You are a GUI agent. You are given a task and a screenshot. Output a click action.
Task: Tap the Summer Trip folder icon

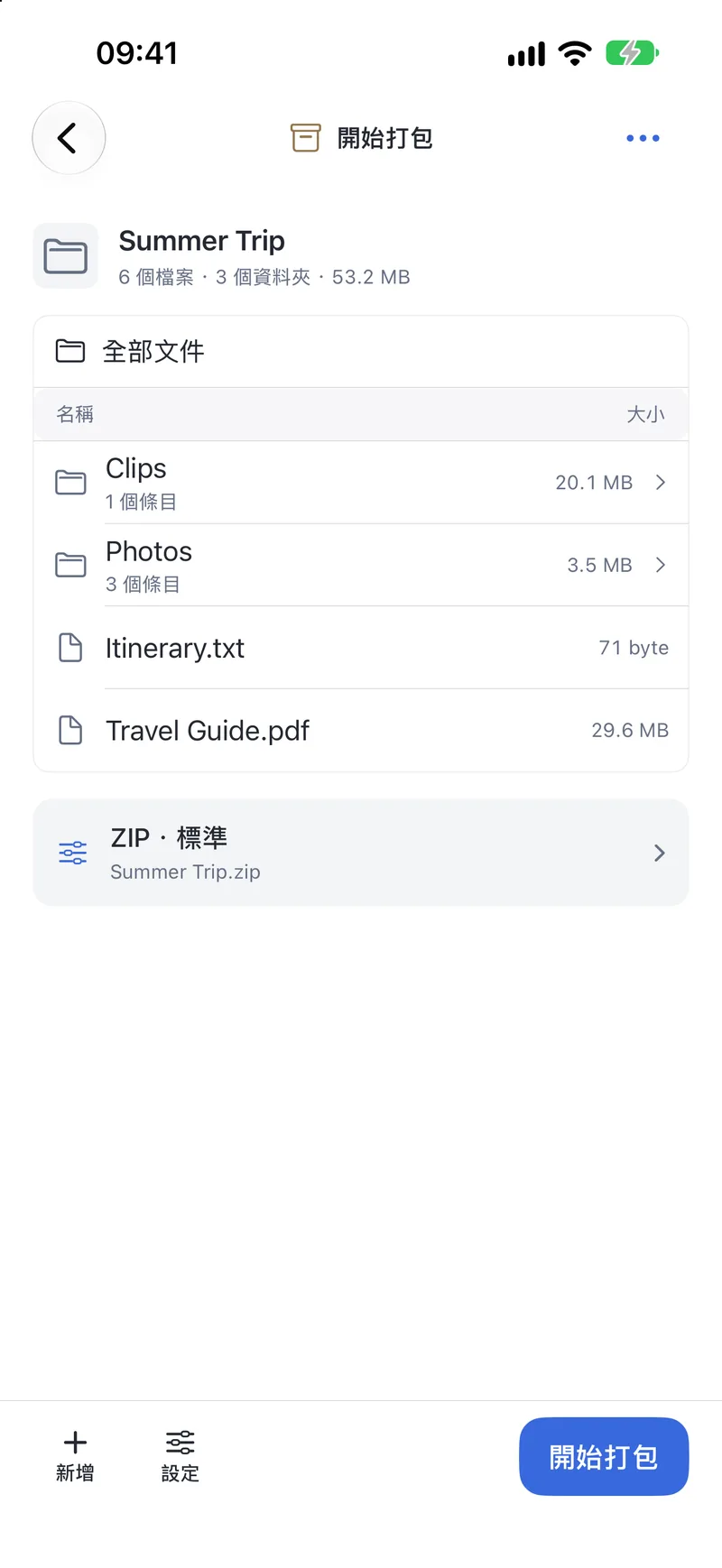pyautogui.click(x=66, y=256)
